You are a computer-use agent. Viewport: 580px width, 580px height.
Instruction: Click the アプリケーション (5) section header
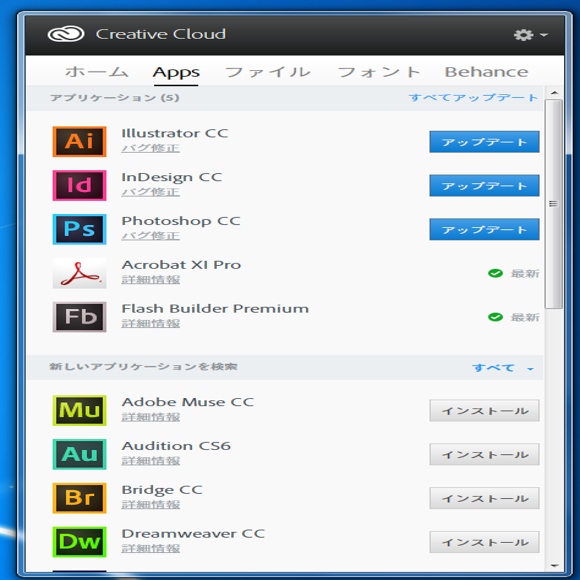point(115,98)
